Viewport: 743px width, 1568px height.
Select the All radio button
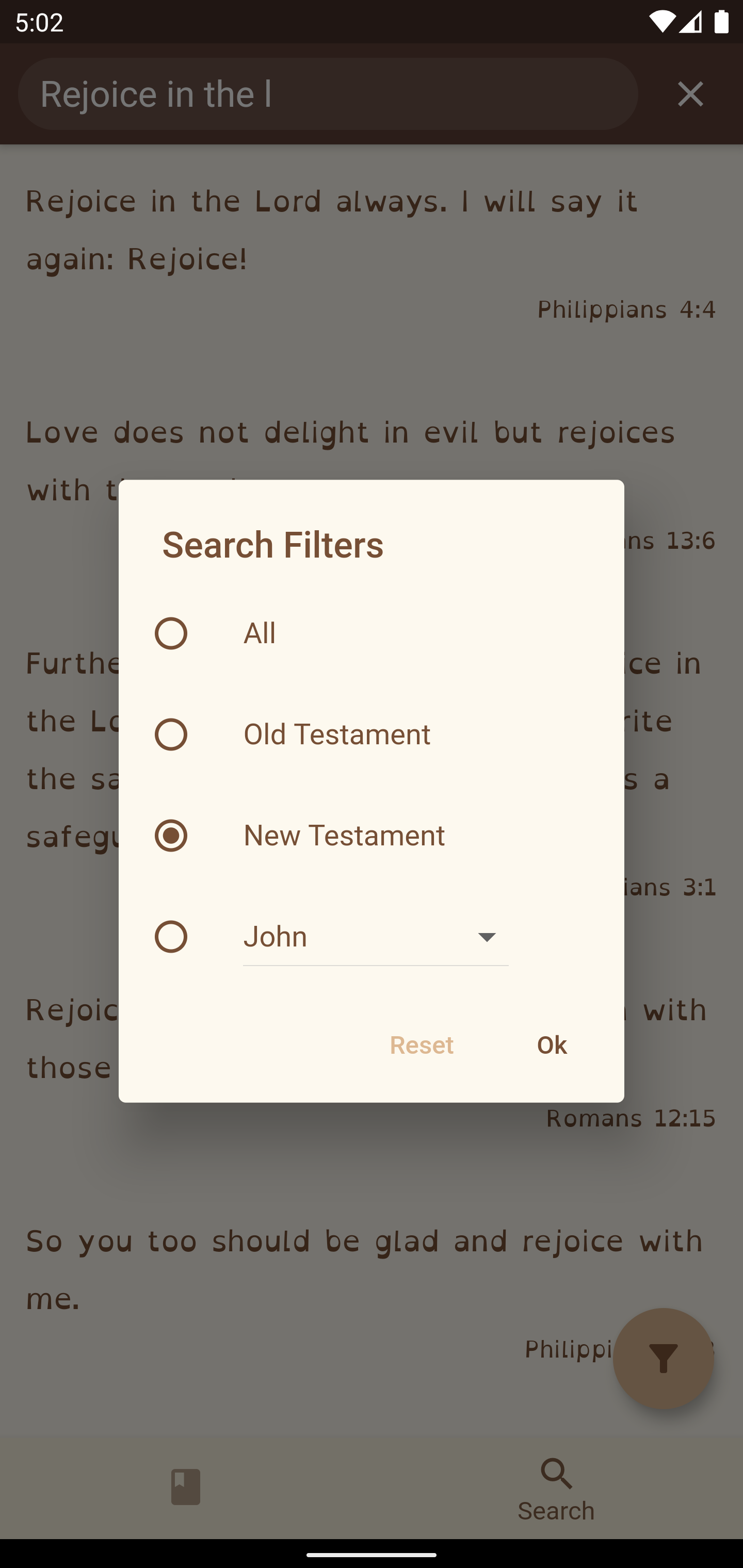pos(170,633)
